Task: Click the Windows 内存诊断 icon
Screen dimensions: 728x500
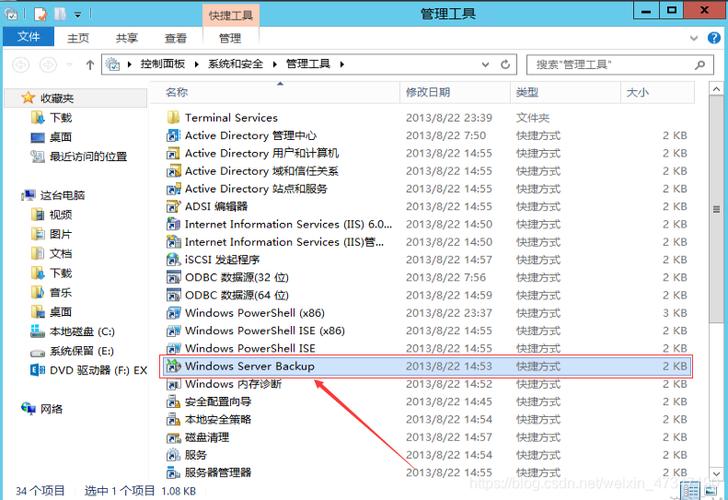Action: pyautogui.click(x=173, y=384)
